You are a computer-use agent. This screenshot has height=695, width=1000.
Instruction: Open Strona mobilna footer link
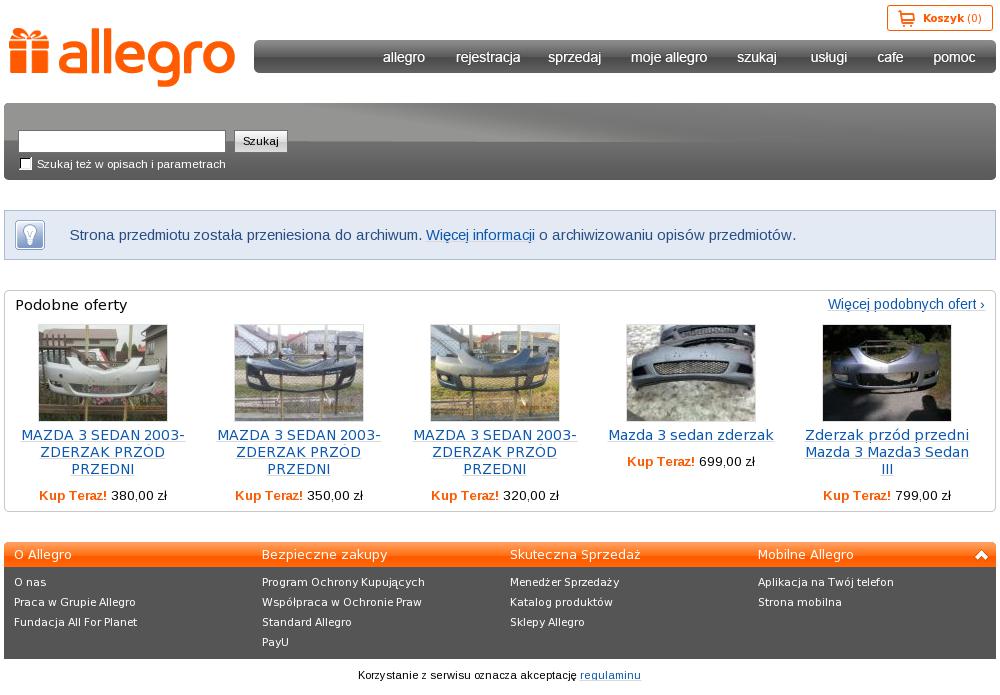point(800,602)
